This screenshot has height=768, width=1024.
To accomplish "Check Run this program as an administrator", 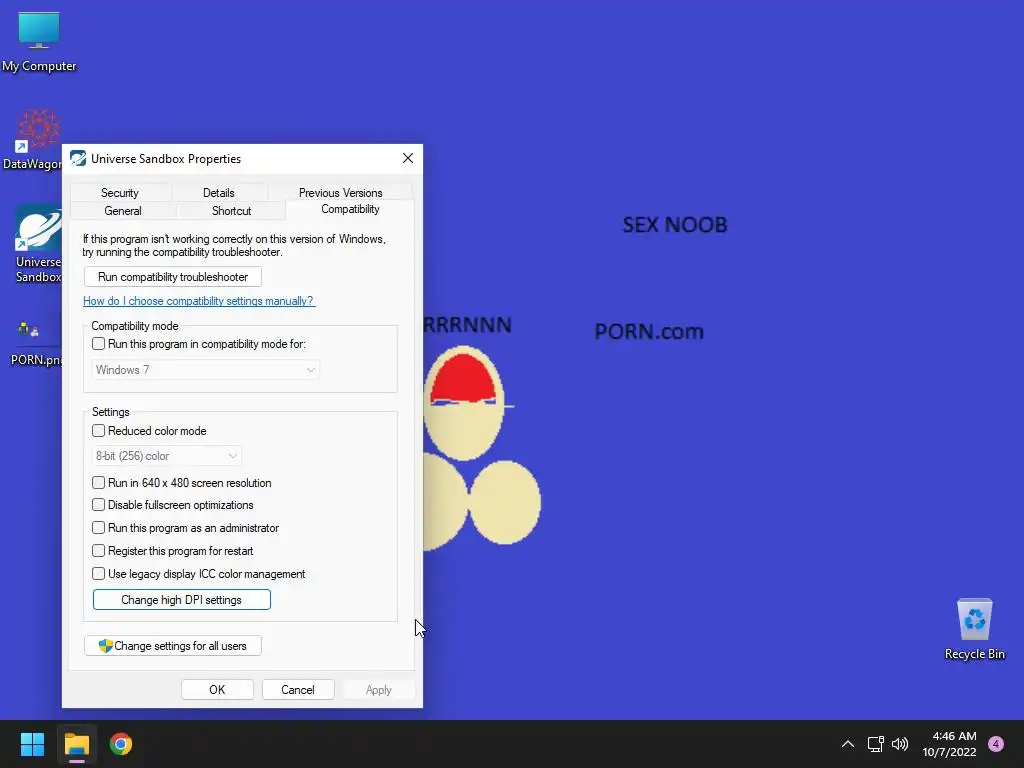I will (99, 528).
